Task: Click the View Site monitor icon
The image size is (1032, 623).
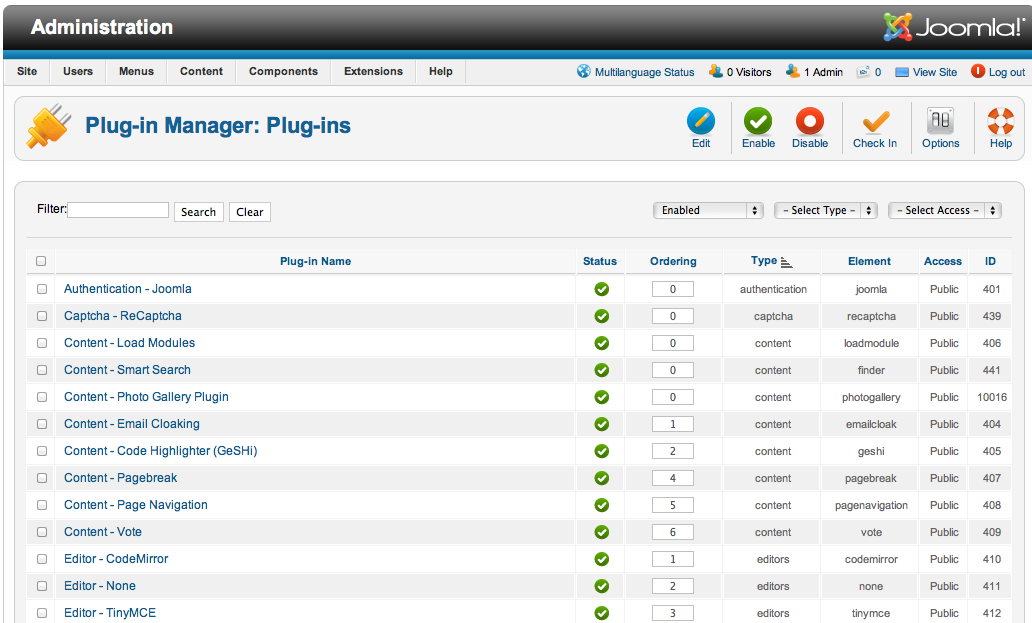Action: point(902,72)
